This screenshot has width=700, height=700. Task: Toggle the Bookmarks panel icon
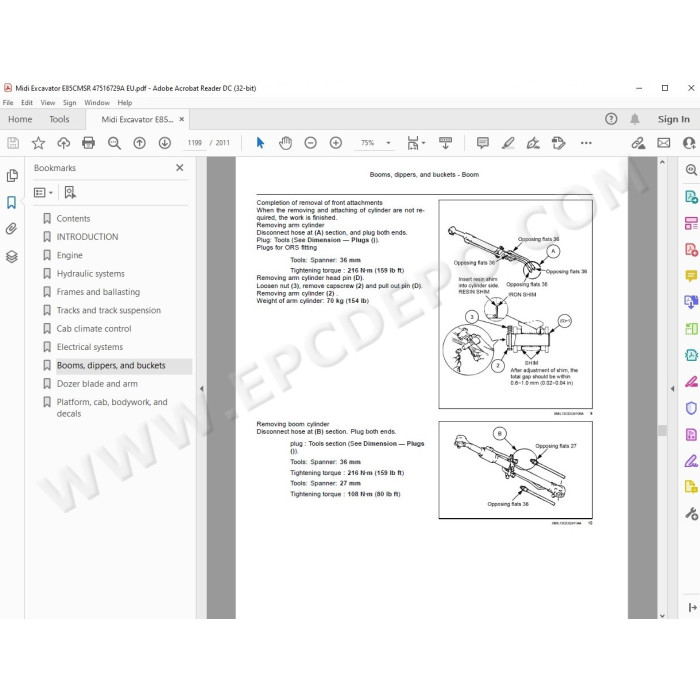(x=12, y=202)
